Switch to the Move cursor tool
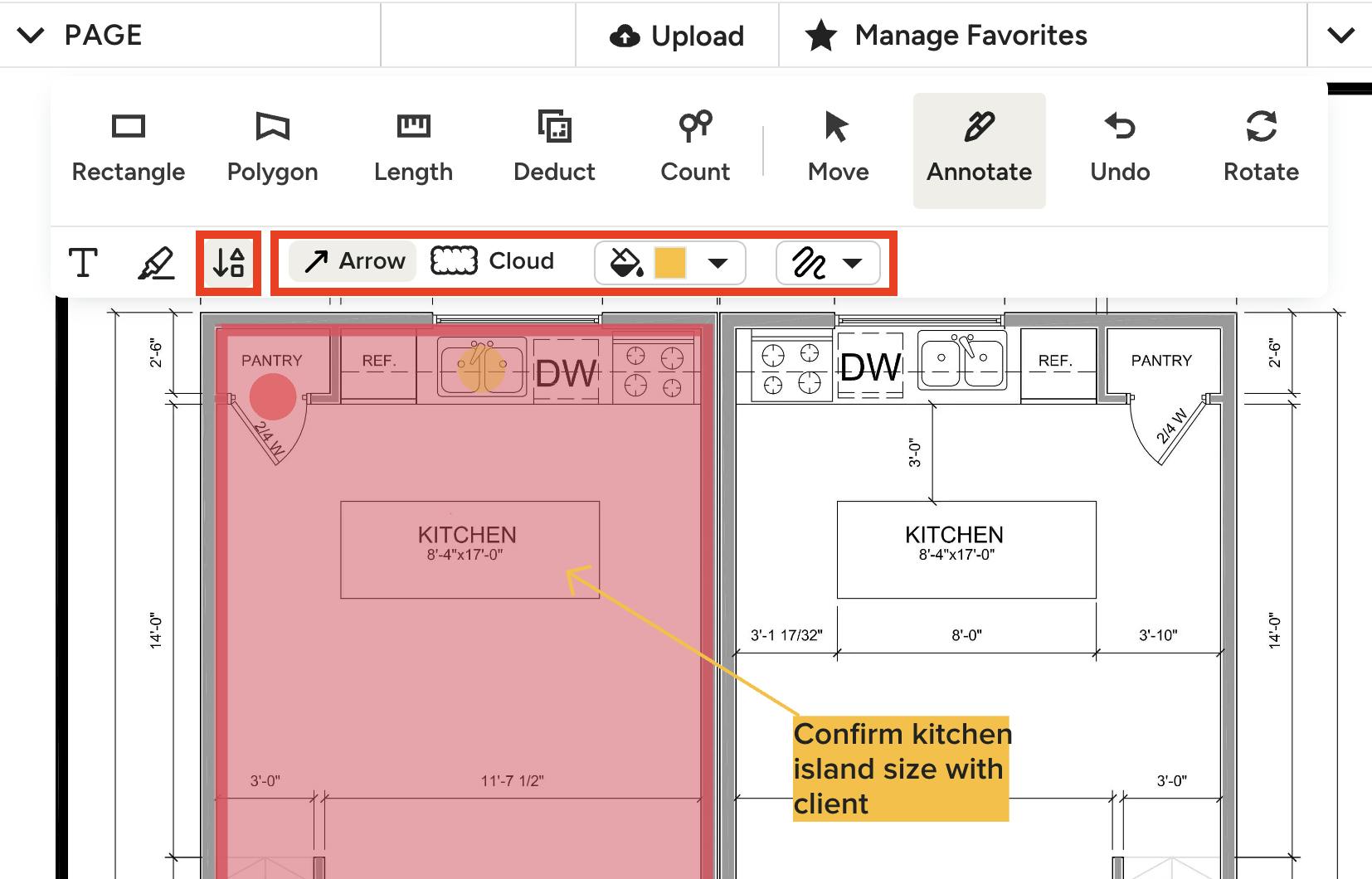The height and width of the screenshot is (879, 1372). pyautogui.click(x=838, y=149)
